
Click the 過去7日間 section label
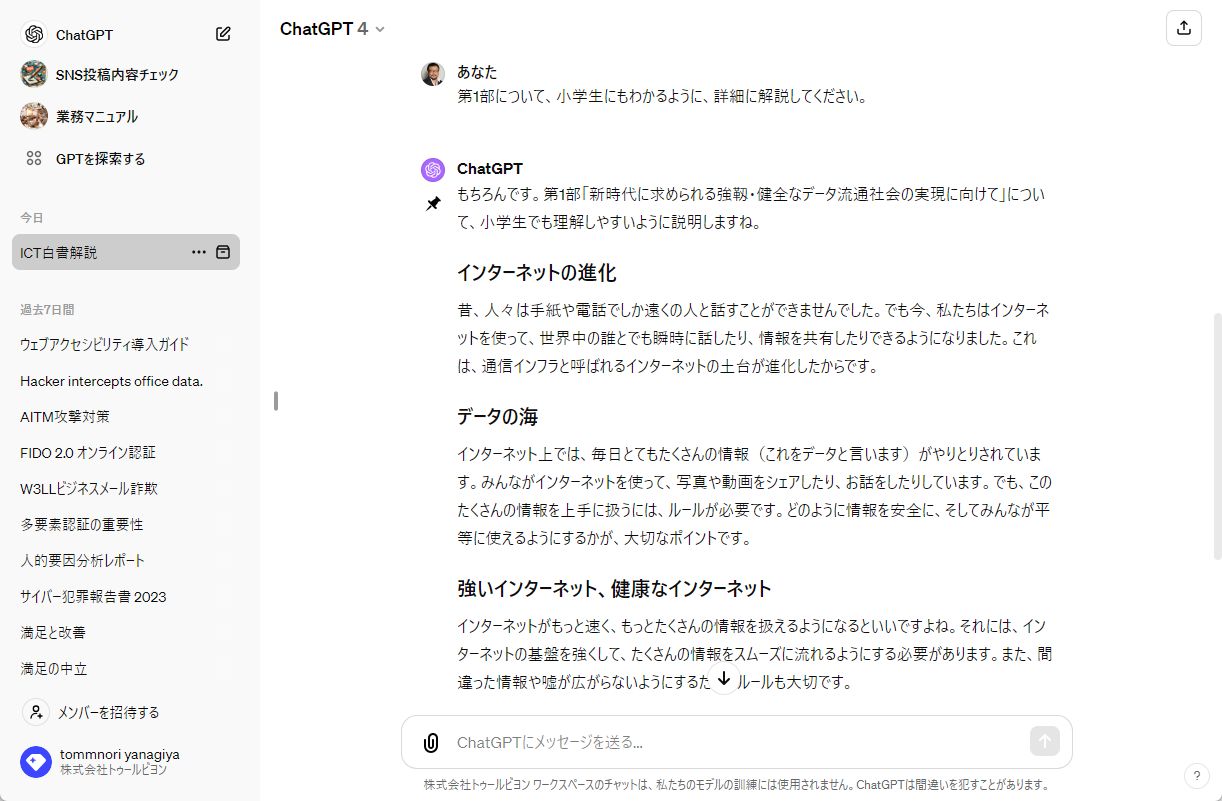coord(47,309)
